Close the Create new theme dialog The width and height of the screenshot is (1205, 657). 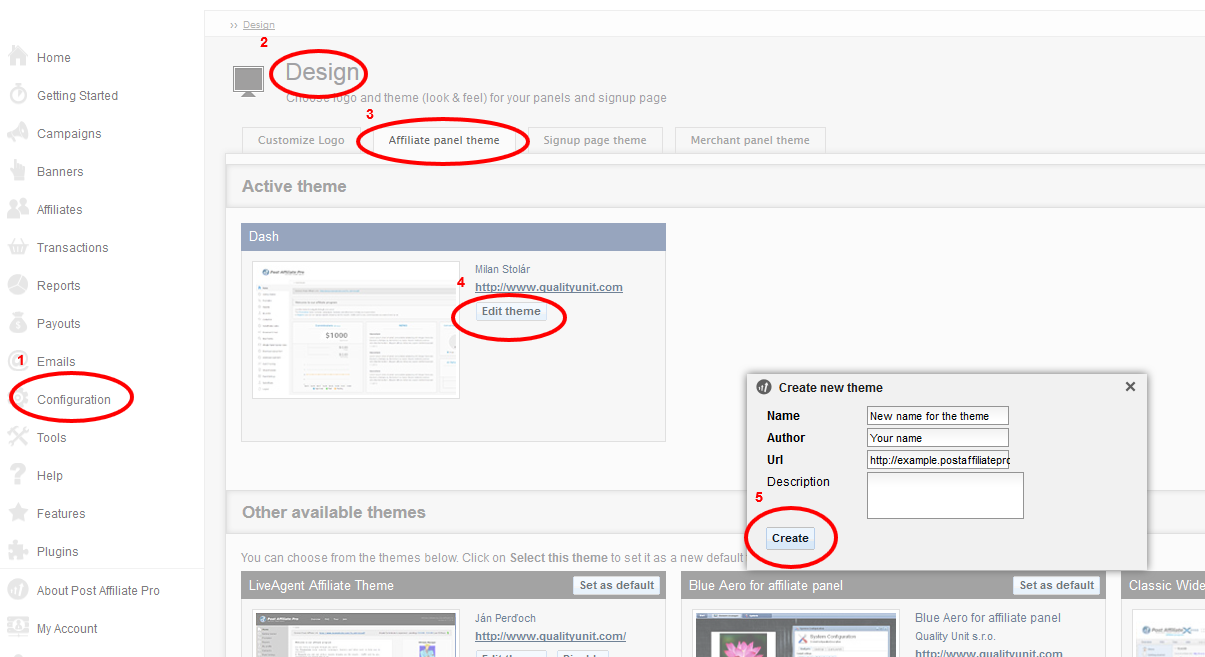[x=1130, y=387]
